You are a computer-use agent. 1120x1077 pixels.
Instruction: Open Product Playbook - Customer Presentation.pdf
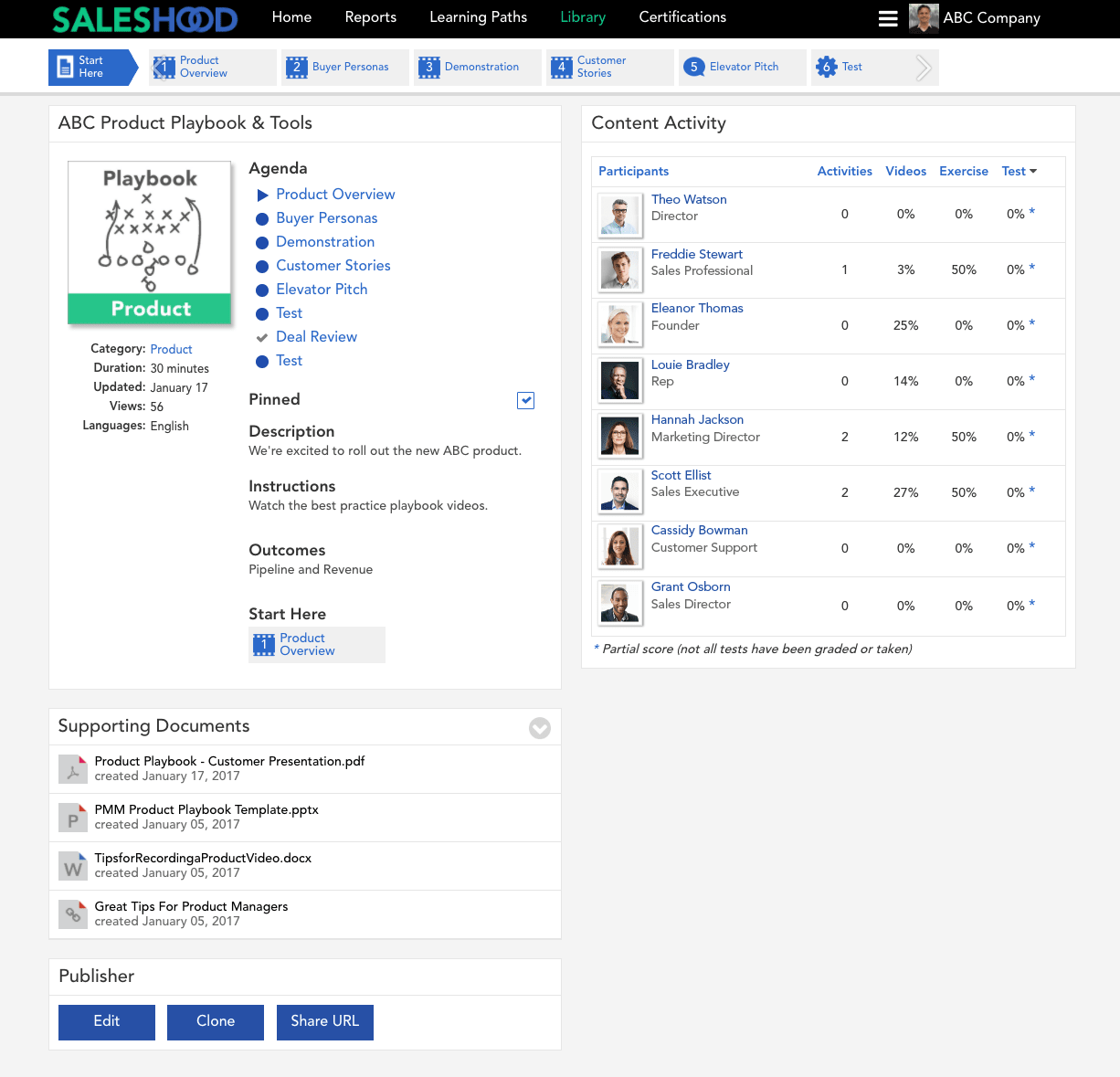(x=229, y=761)
